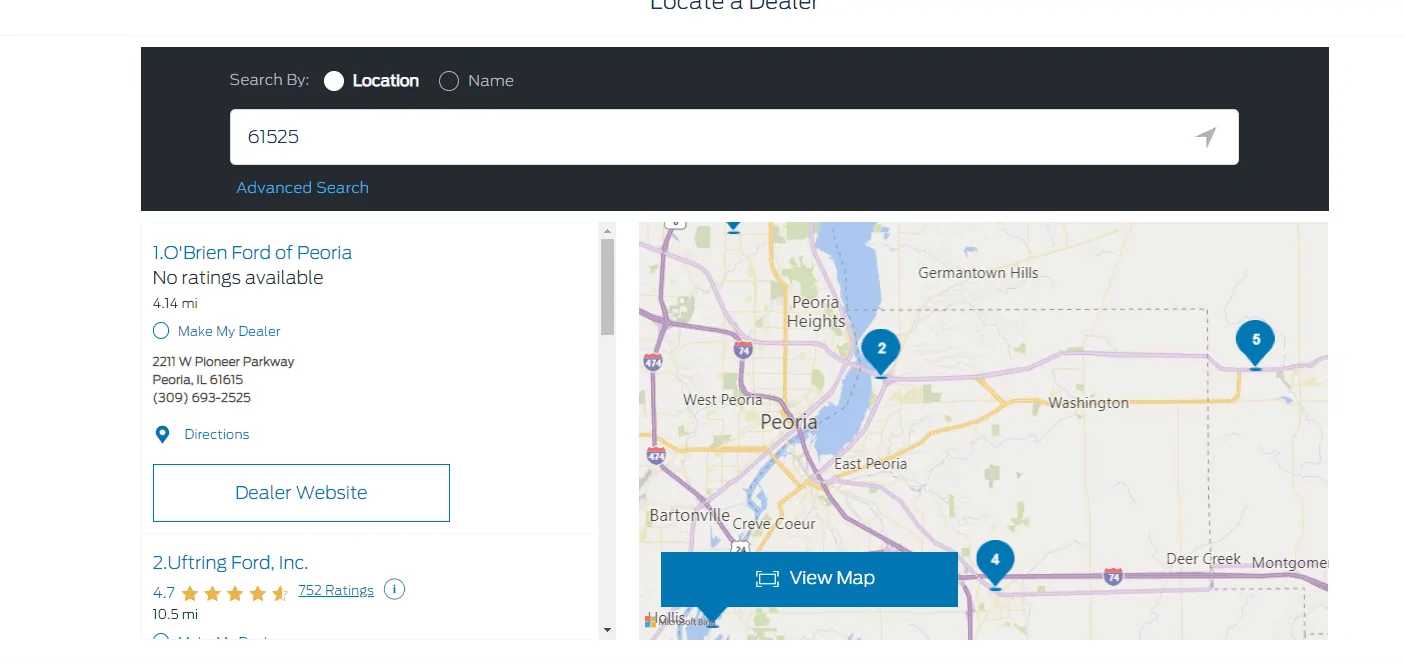Screen dimensions: 1404x665
Task: Click the dealer list scrollbar thumb
Action: [x=607, y=287]
